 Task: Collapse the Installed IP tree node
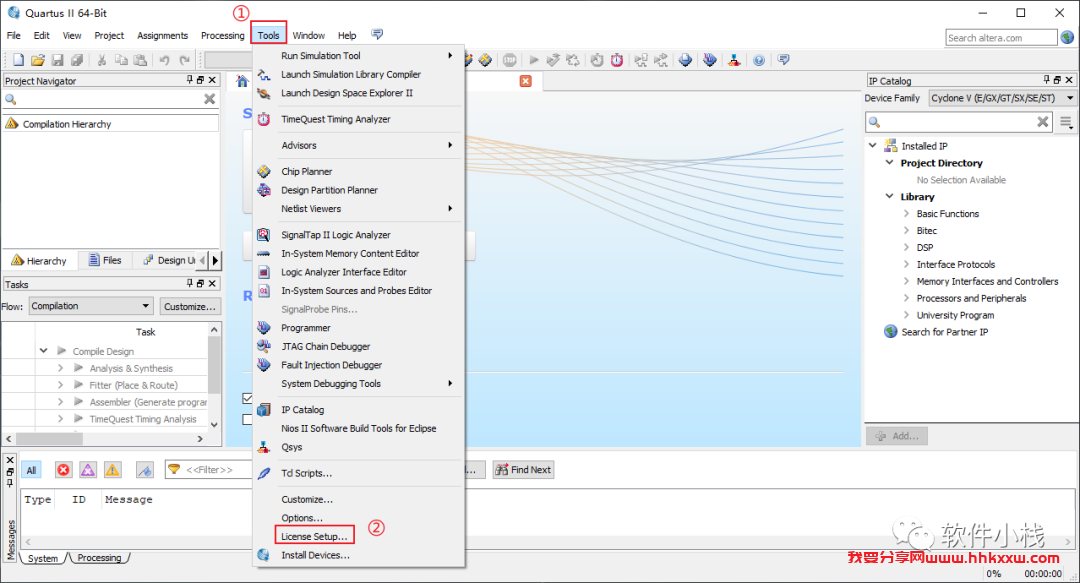click(873, 145)
